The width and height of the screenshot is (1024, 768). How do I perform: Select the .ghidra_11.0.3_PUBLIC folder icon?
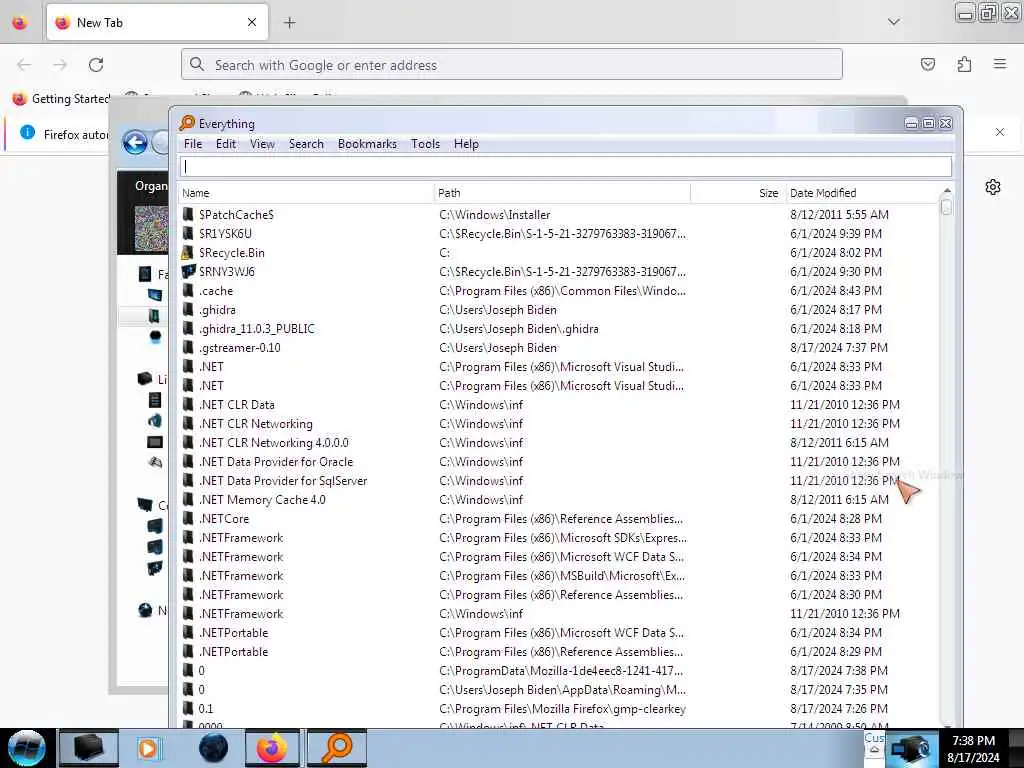point(188,328)
